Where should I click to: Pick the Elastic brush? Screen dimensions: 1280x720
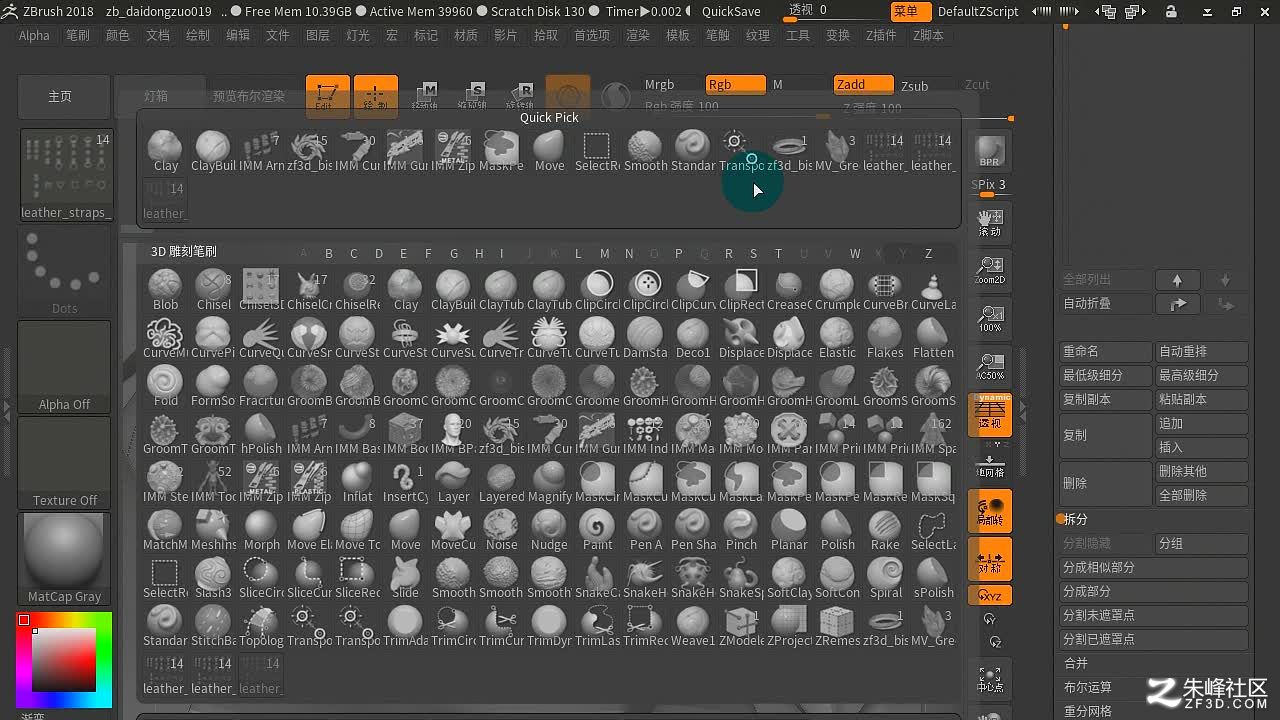click(837, 338)
